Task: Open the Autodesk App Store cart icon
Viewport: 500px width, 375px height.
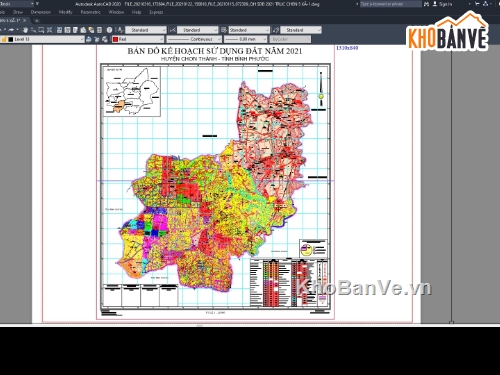Action: click(477, 4)
